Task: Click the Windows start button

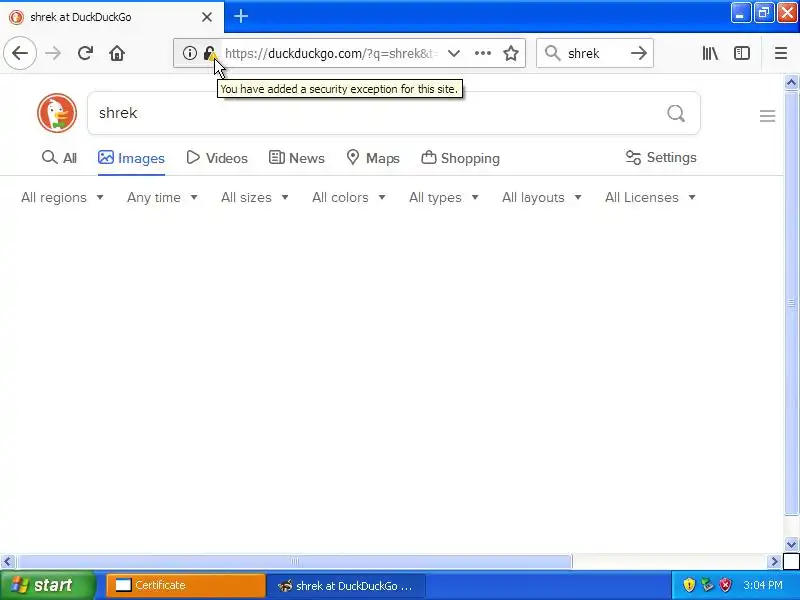Action: tap(48, 585)
